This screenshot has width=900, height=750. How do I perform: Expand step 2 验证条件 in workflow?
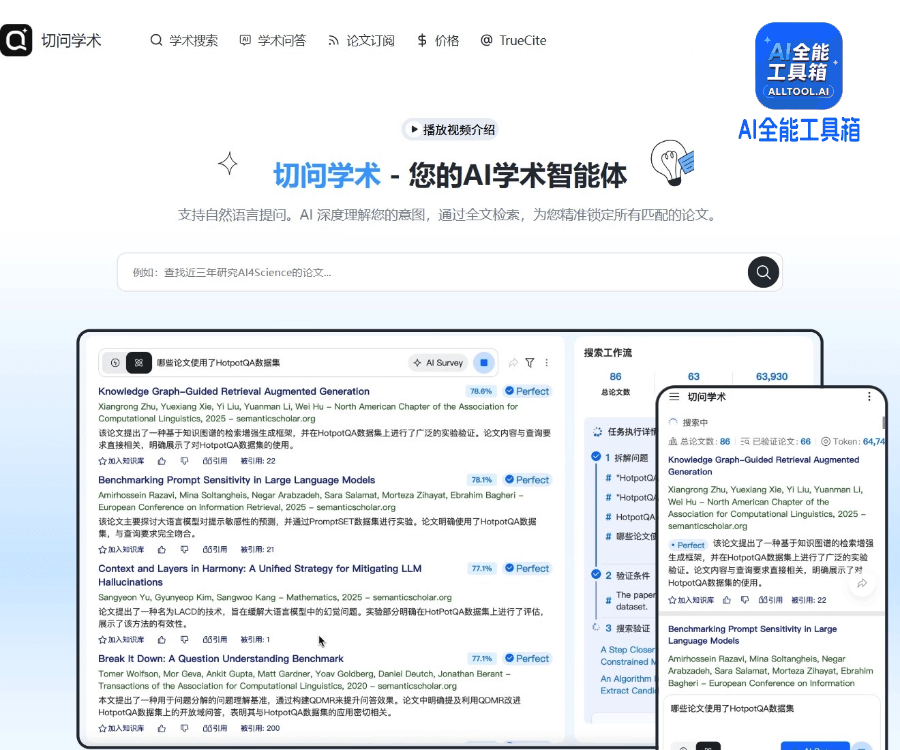pyautogui.click(x=627, y=576)
